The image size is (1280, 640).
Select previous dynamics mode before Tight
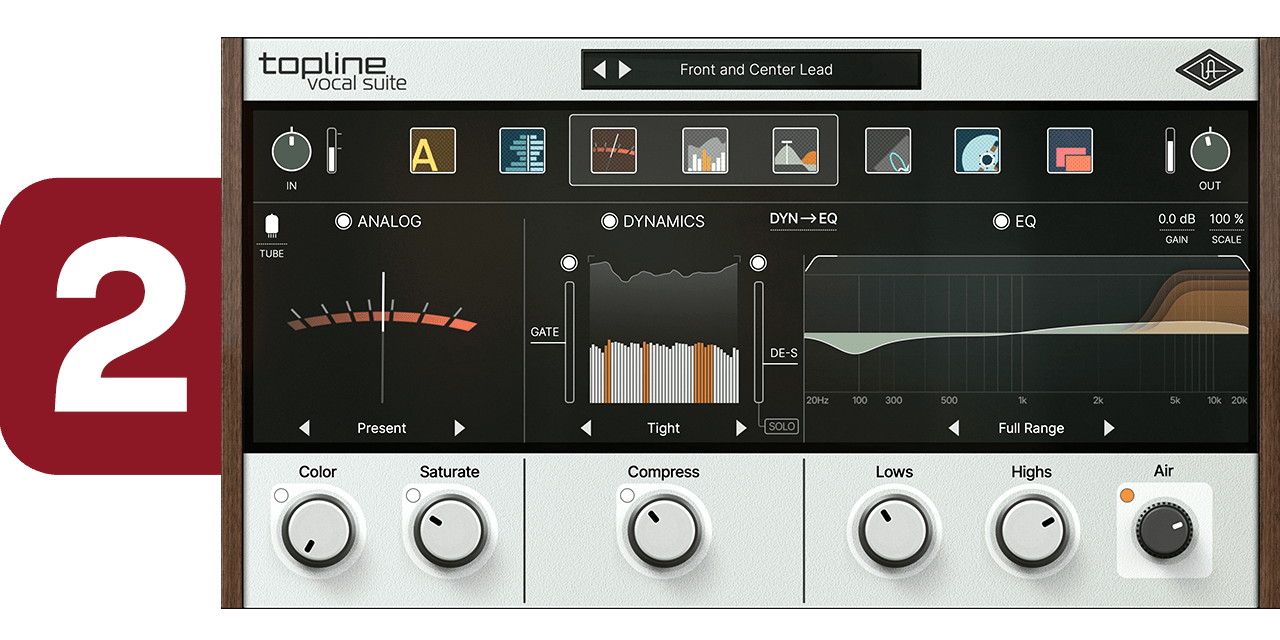coord(586,428)
